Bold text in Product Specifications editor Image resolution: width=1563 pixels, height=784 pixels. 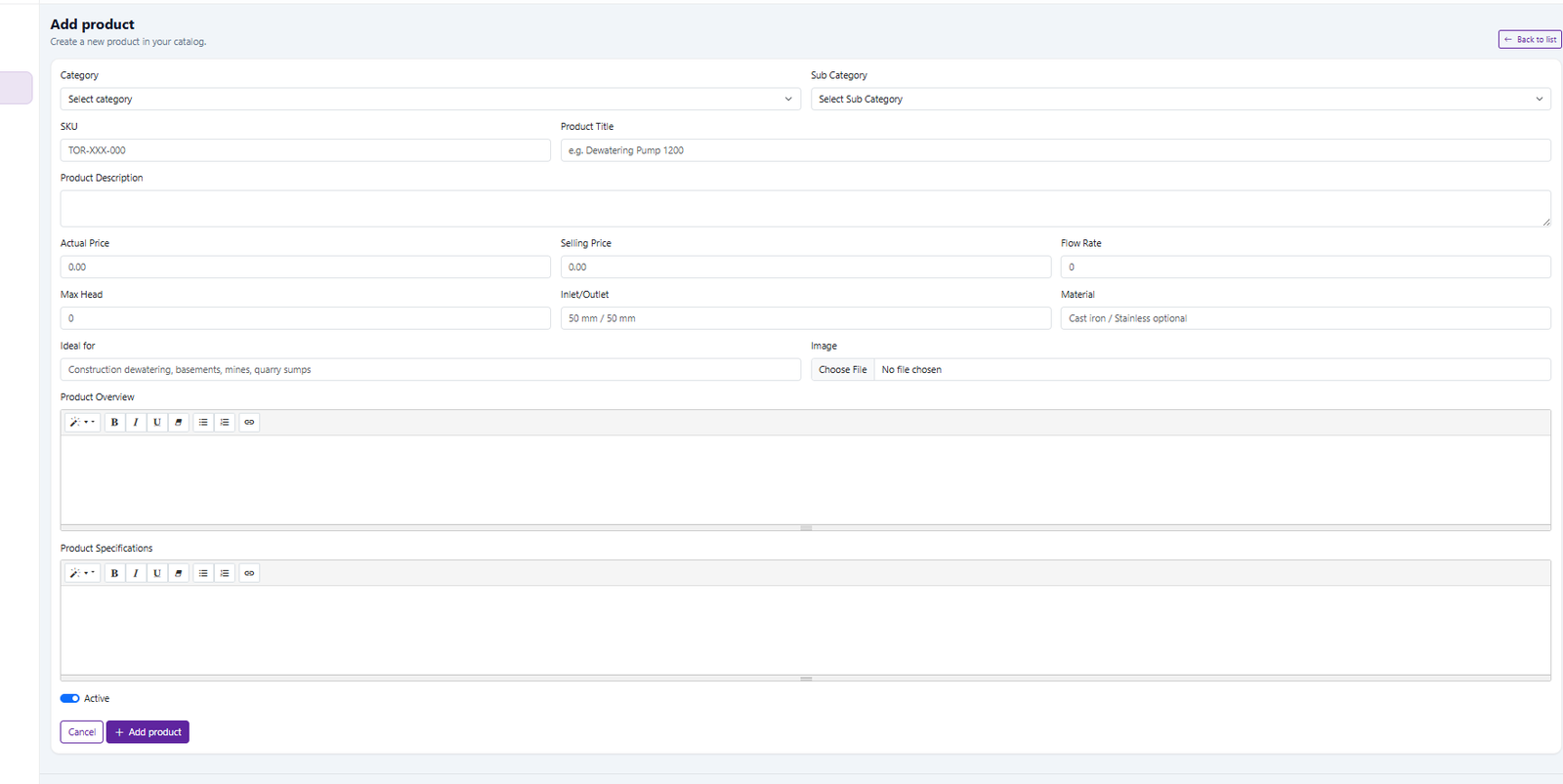click(x=114, y=573)
